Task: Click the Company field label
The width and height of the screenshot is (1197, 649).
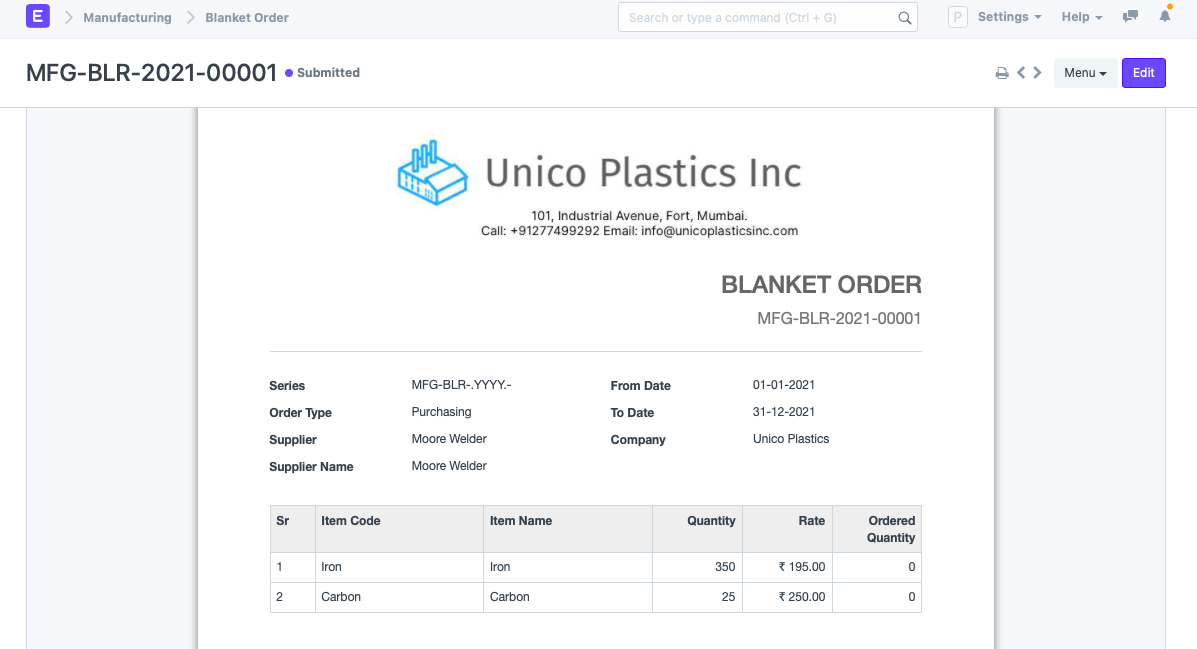Action: coord(638,439)
